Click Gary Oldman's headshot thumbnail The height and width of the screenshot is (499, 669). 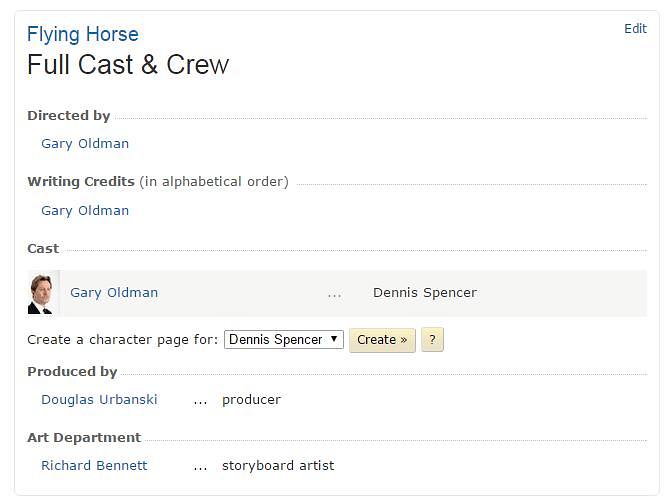coord(40,294)
